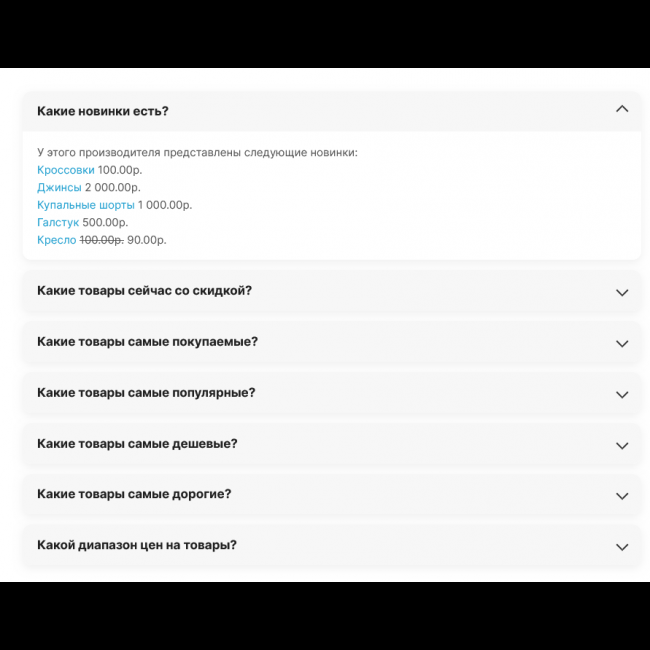650x650 pixels.
Task: Expand chevron for 'Какие товары самые покупаемые?'
Action: pyautogui.click(x=622, y=343)
